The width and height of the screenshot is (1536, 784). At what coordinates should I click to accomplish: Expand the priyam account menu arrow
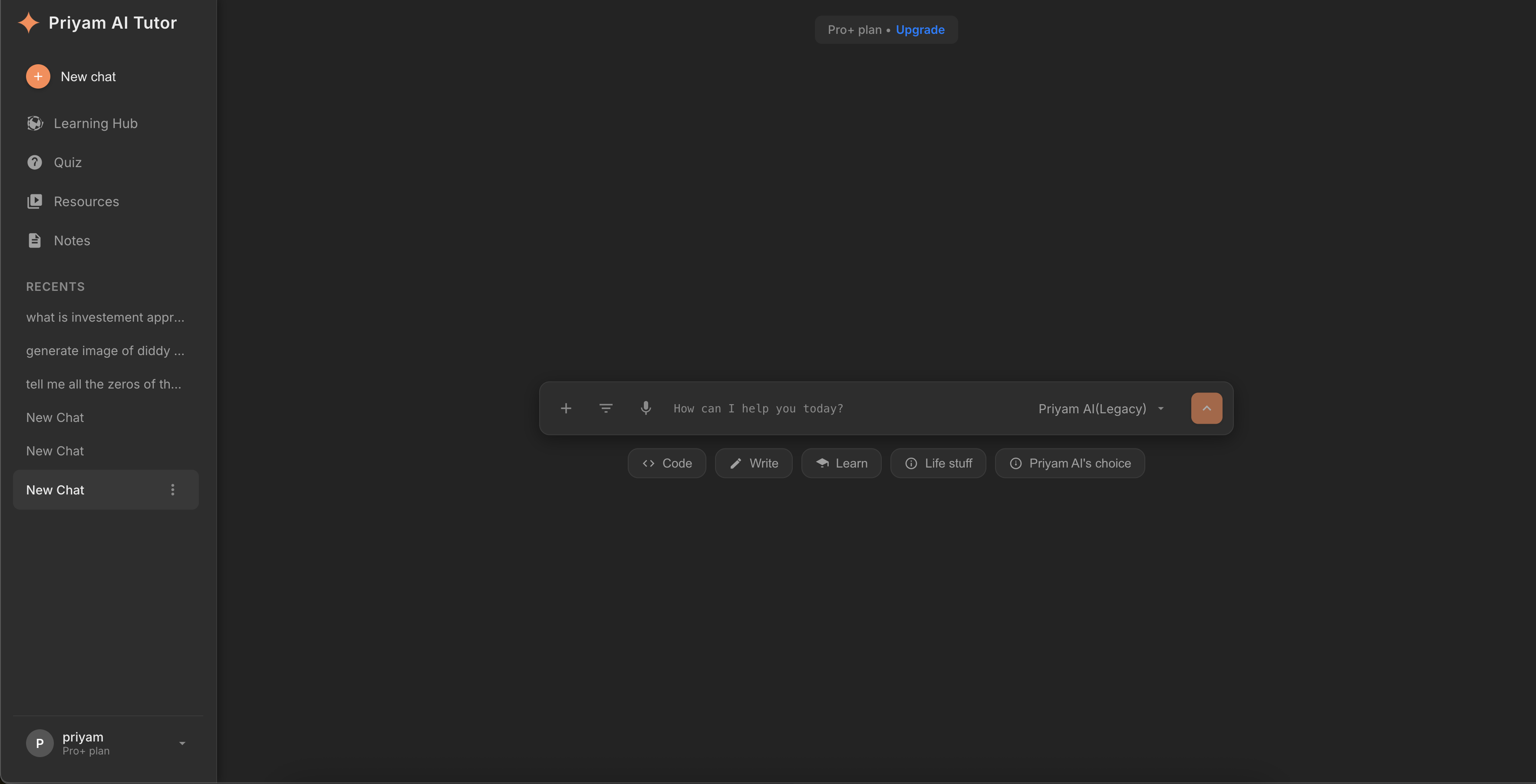(182, 743)
